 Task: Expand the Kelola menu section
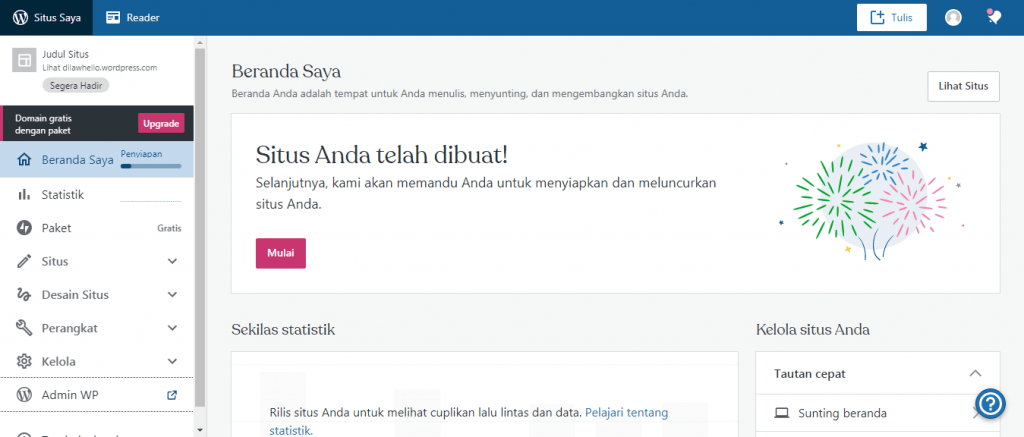tap(172, 361)
